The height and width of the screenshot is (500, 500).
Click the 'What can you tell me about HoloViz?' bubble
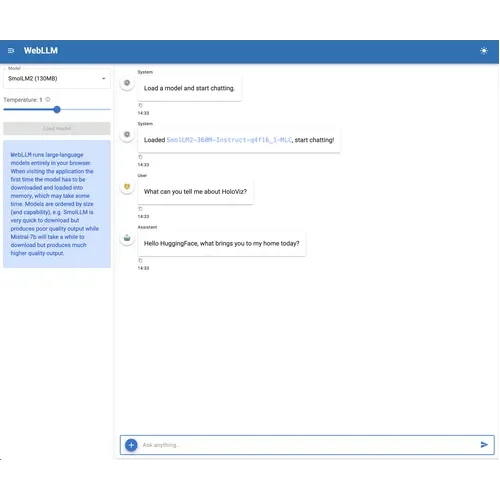[195, 192]
